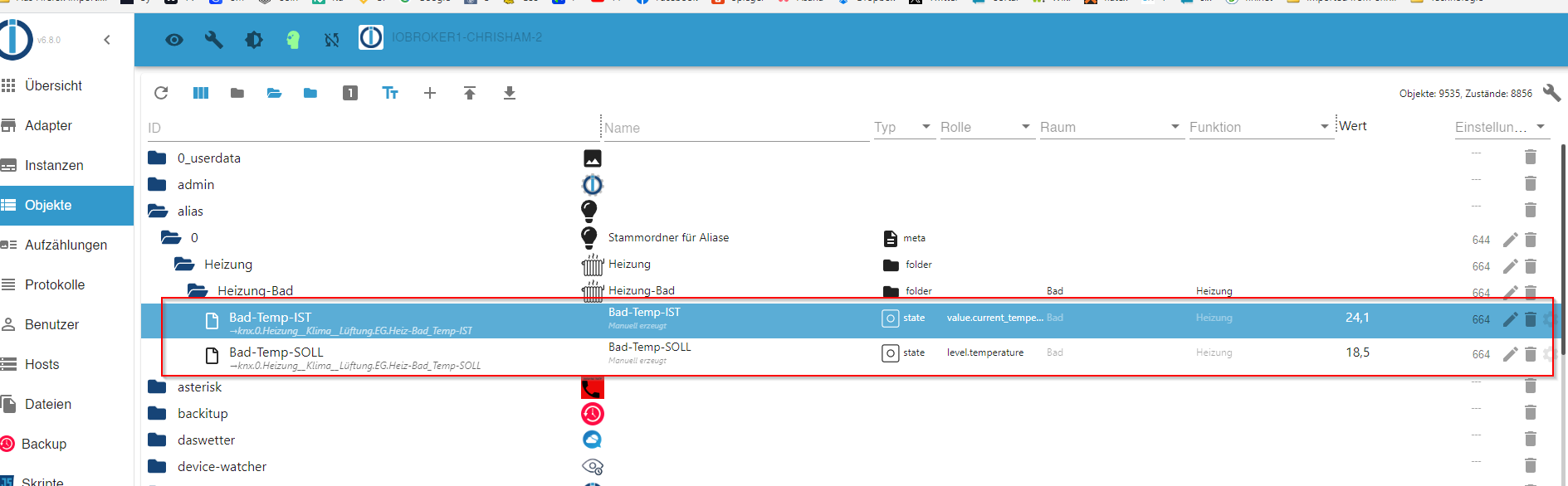Toggle expert mode head icon
The height and width of the screenshot is (486, 1568).
click(293, 40)
